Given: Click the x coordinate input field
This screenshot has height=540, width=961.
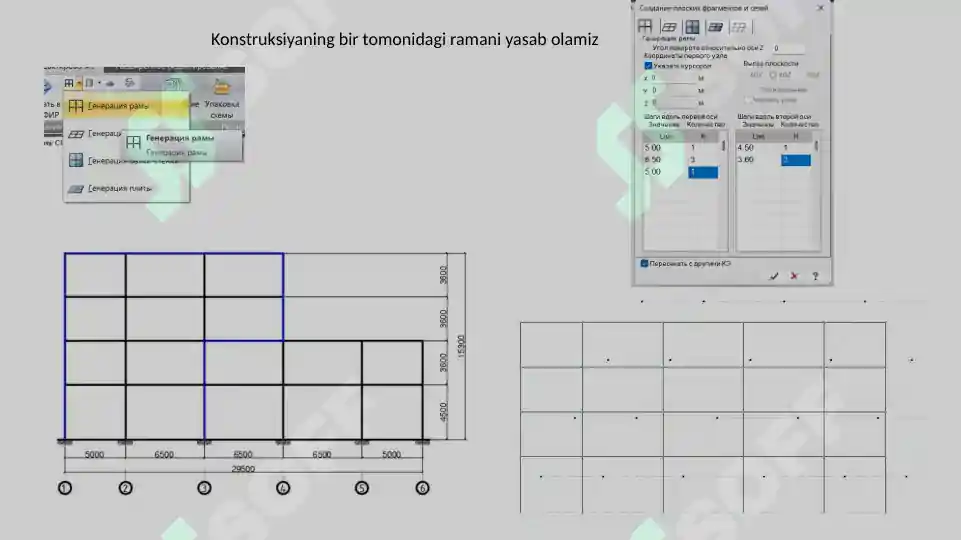Looking at the screenshot, I should pos(673,78).
